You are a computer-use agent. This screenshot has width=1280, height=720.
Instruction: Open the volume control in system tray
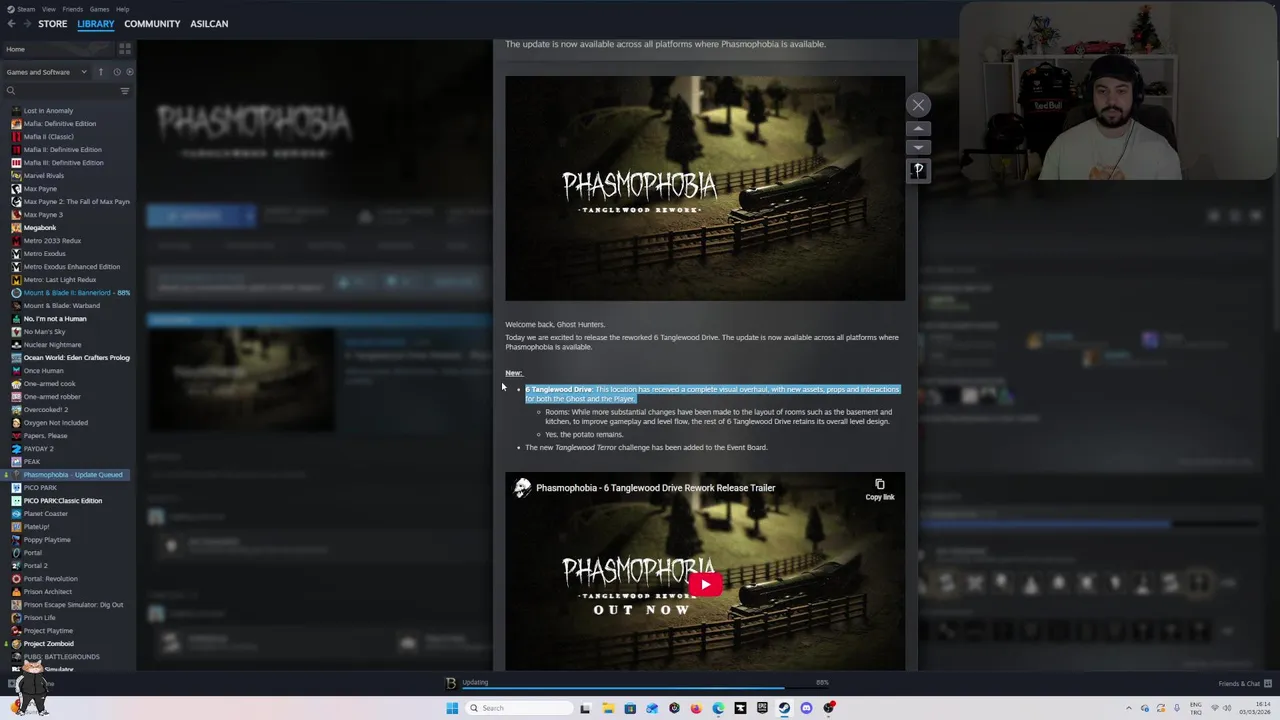(1227, 708)
